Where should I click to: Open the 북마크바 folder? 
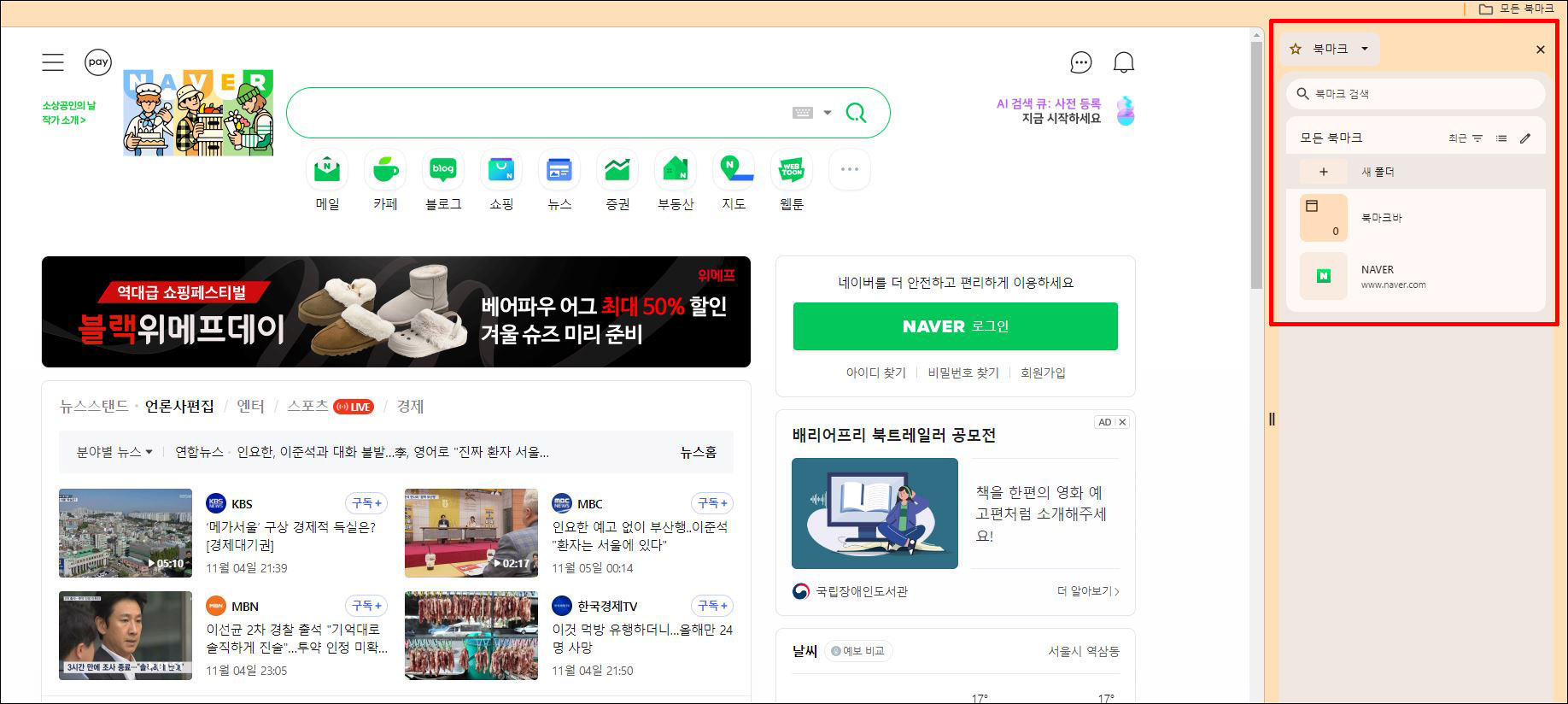(1416, 218)
